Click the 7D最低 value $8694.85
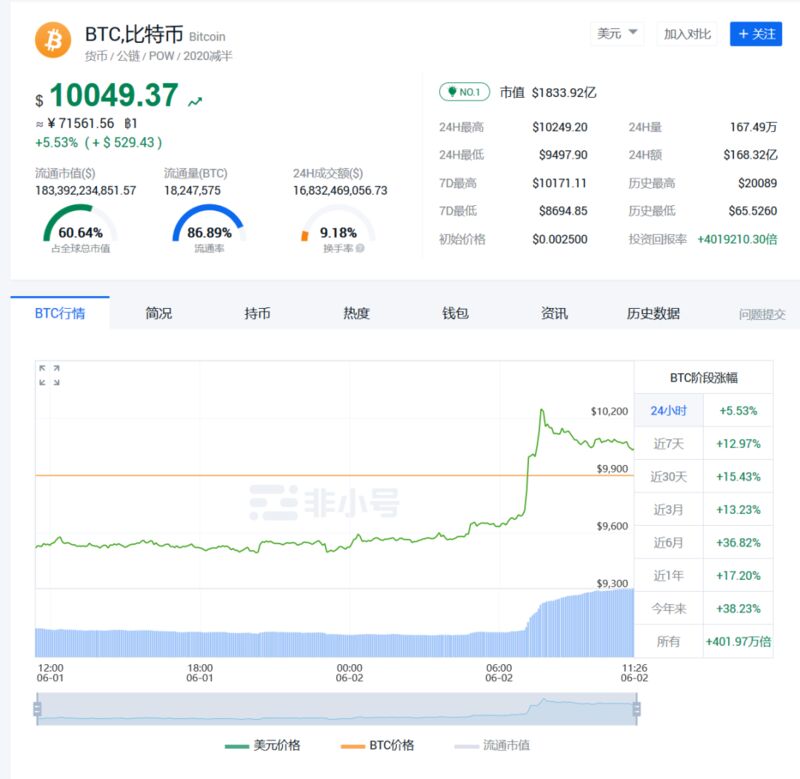Image resolution: width=800 pixels, height=779 pixels. [563, 211]
